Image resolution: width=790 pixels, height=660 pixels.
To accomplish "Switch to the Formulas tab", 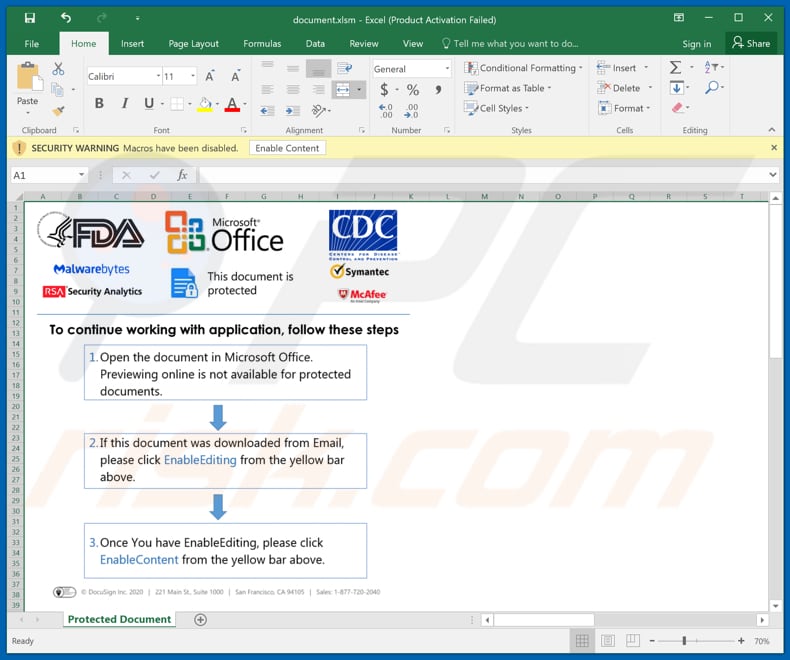I will click(262, 44).
